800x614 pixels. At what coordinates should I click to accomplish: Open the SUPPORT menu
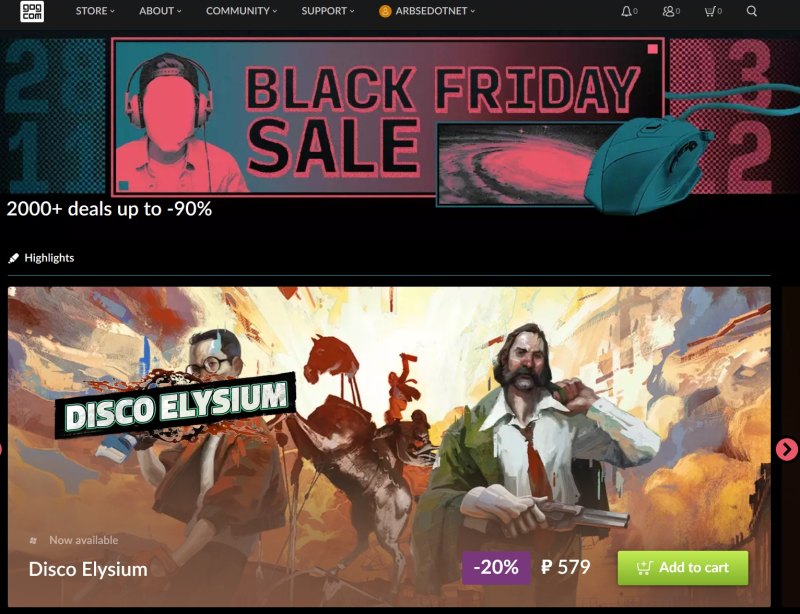click(328, 11)
